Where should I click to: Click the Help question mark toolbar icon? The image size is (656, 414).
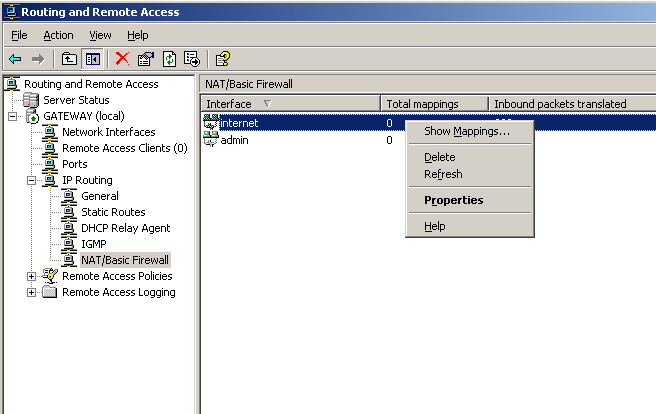[223, 59]
